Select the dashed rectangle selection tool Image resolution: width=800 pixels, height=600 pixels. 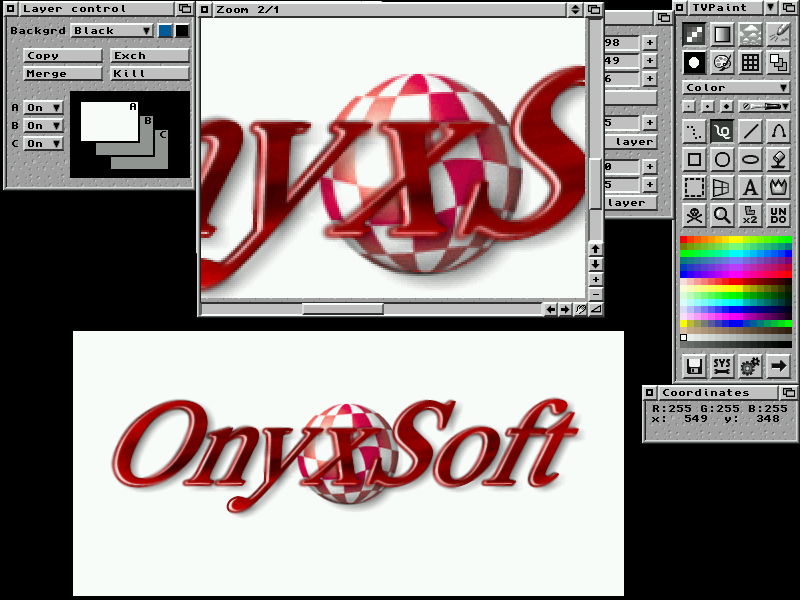pyautogui.click(x=694, y=188)
